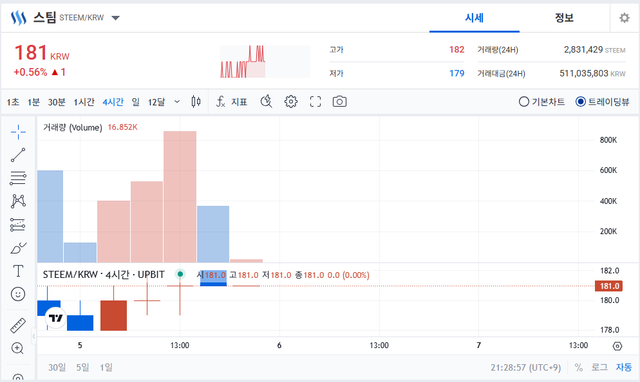Click the large red candlestick body

pos(113,315)
